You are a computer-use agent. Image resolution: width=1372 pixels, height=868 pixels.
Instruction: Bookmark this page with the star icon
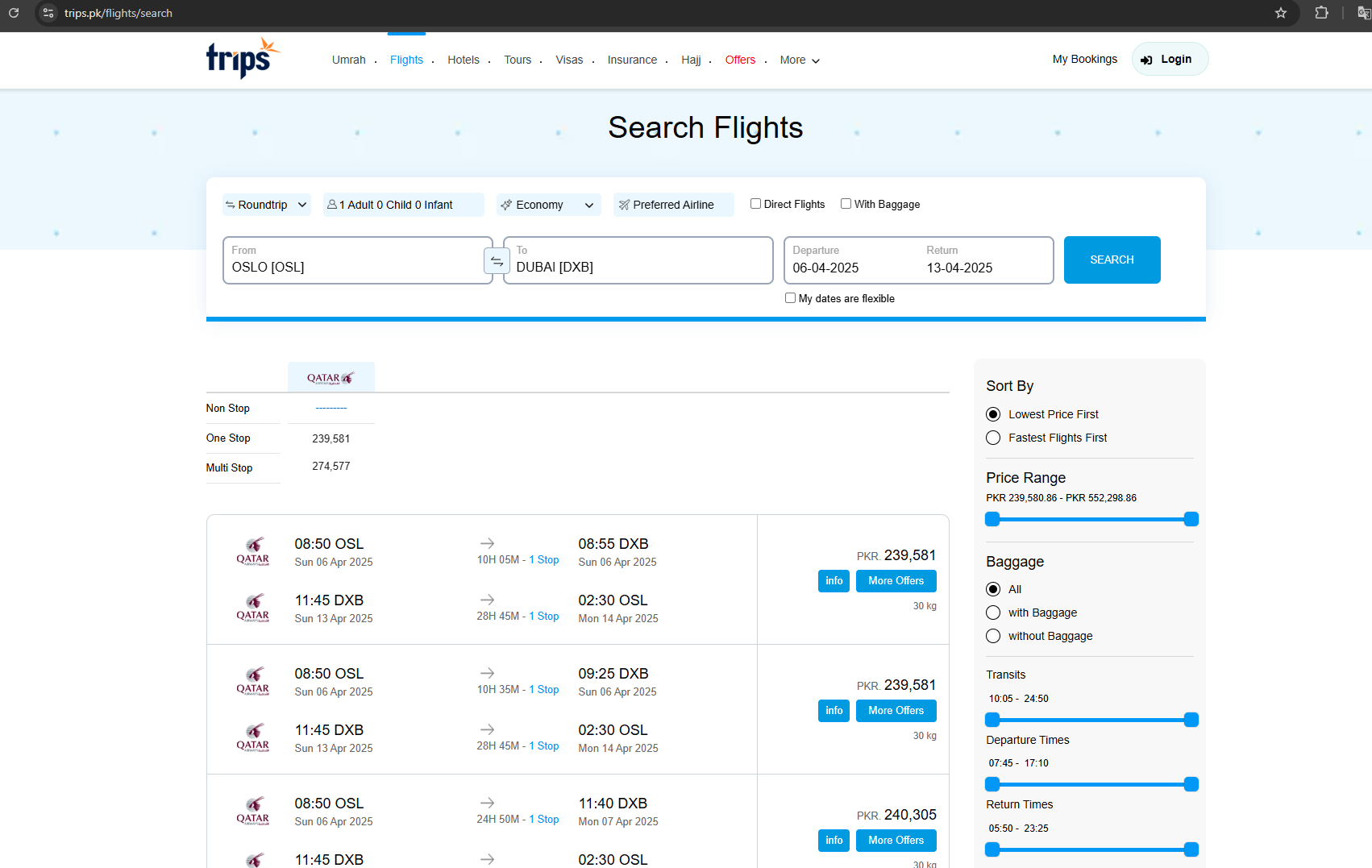click(x=1281, y=13)
